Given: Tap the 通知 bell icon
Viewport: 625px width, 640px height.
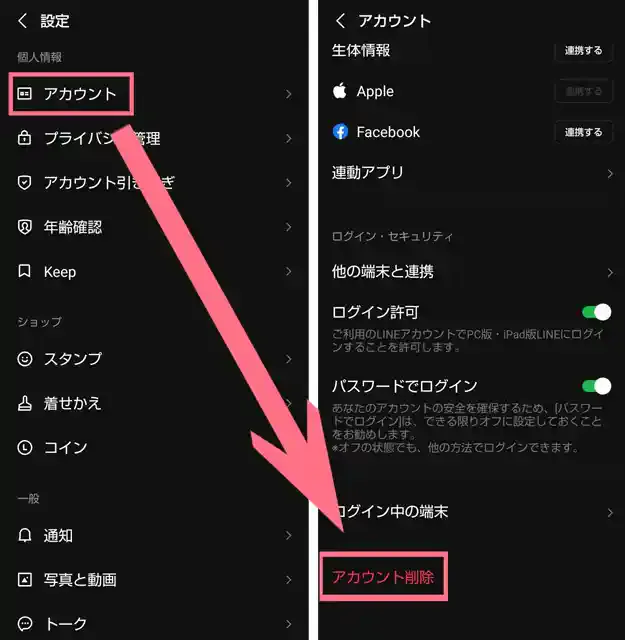Looking at the screenshot, I should pos(24,535).
